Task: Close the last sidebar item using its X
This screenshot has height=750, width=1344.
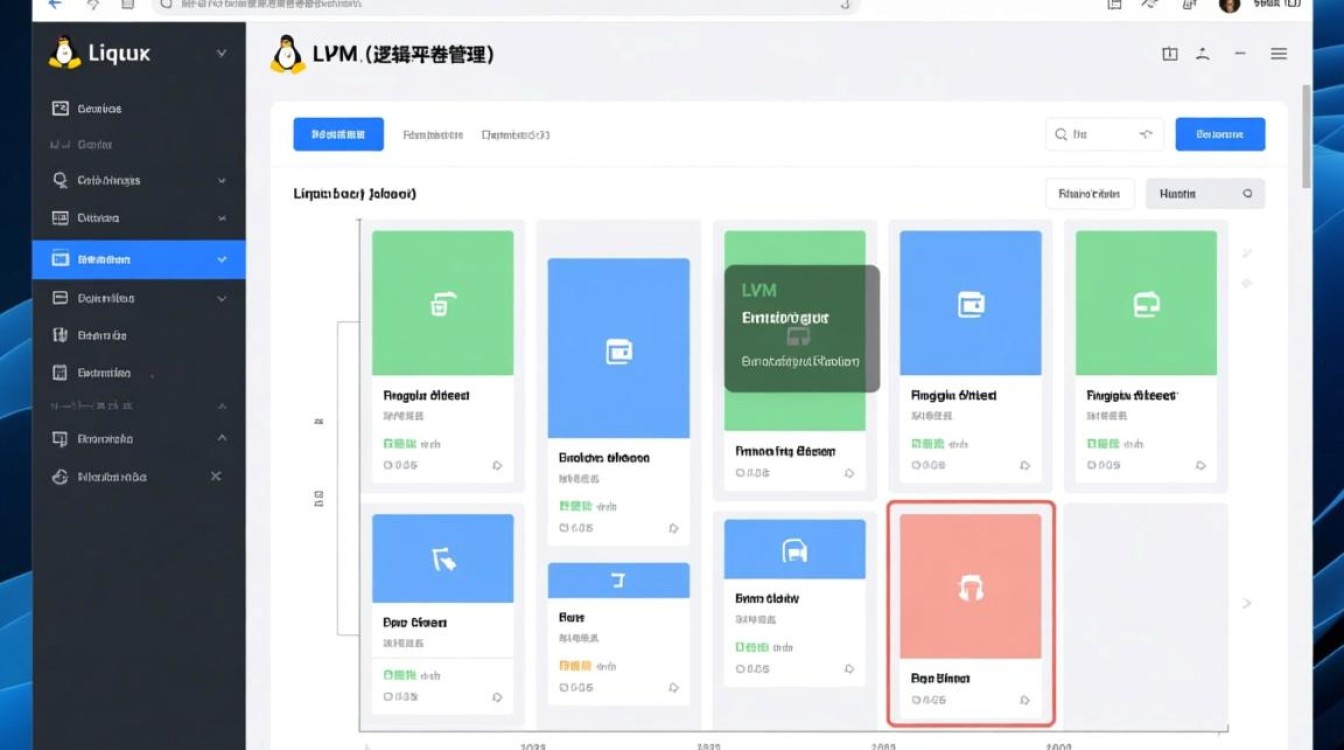Action: click(215, 477)
